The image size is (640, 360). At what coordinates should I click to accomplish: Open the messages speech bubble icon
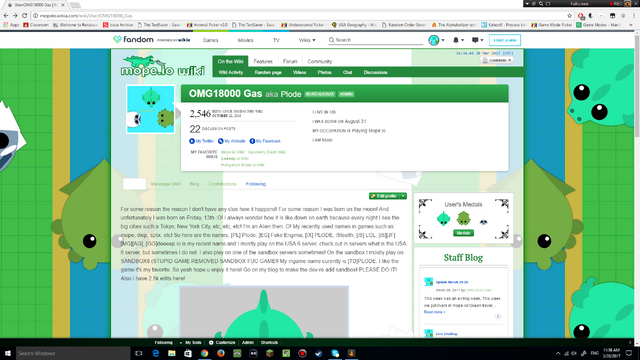tap(475, 40)
